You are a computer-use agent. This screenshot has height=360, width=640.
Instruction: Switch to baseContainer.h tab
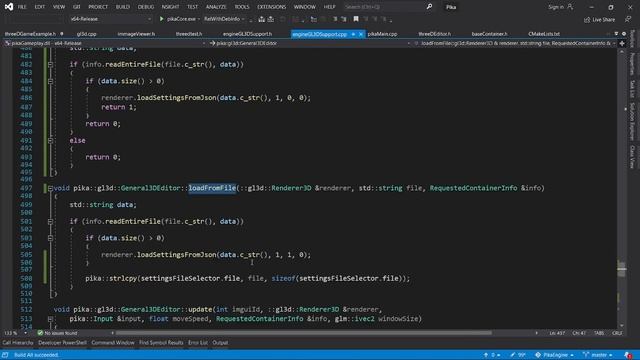[489, 34]
